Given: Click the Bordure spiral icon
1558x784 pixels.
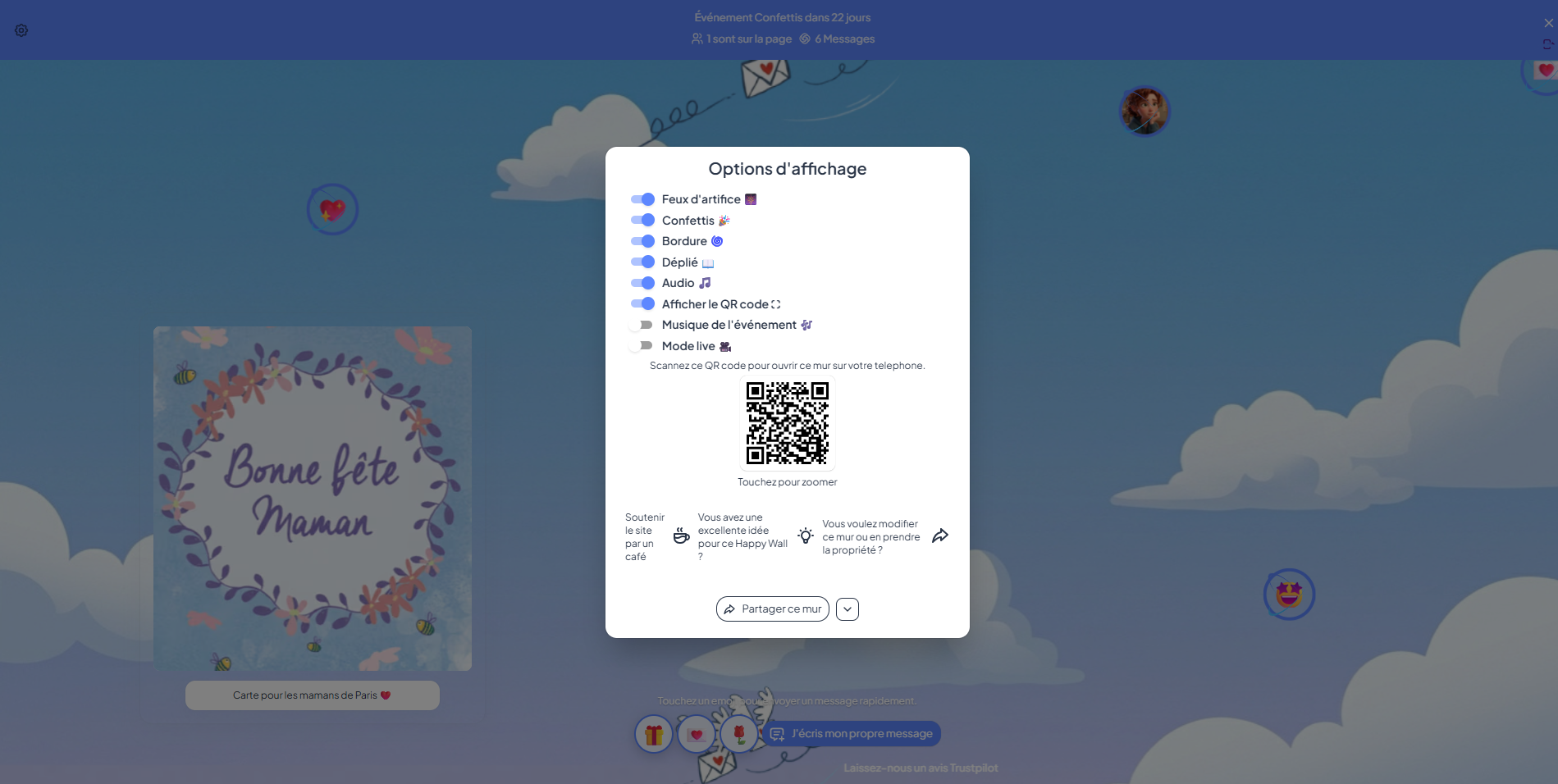Looking at the screenshot, I should (717, 241).
